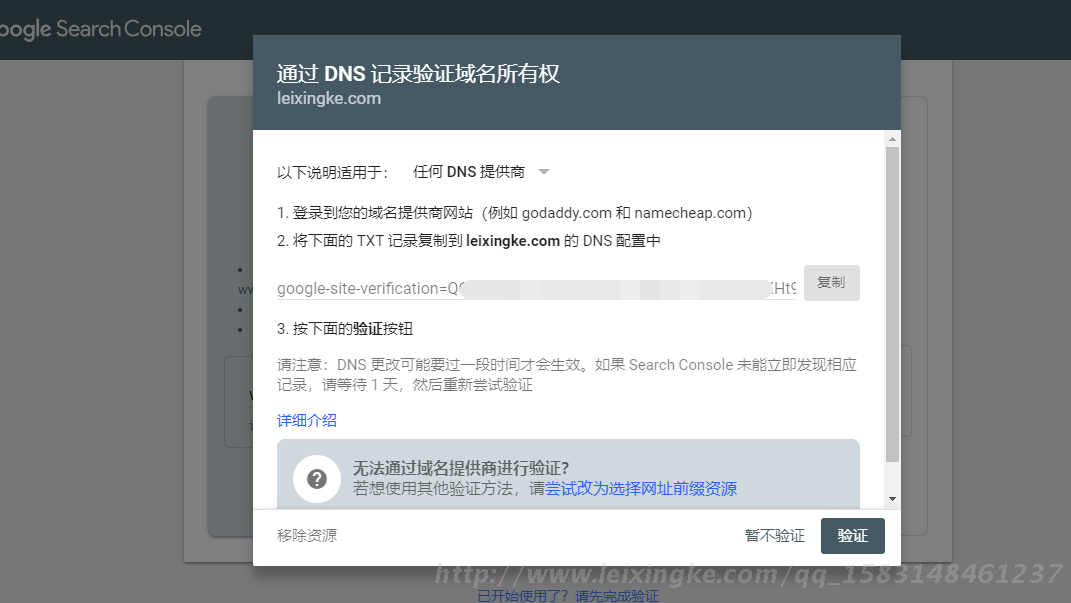Click the label 以下说明适用于:
This screenshot has height=603, width=1071.
[333, 173]
